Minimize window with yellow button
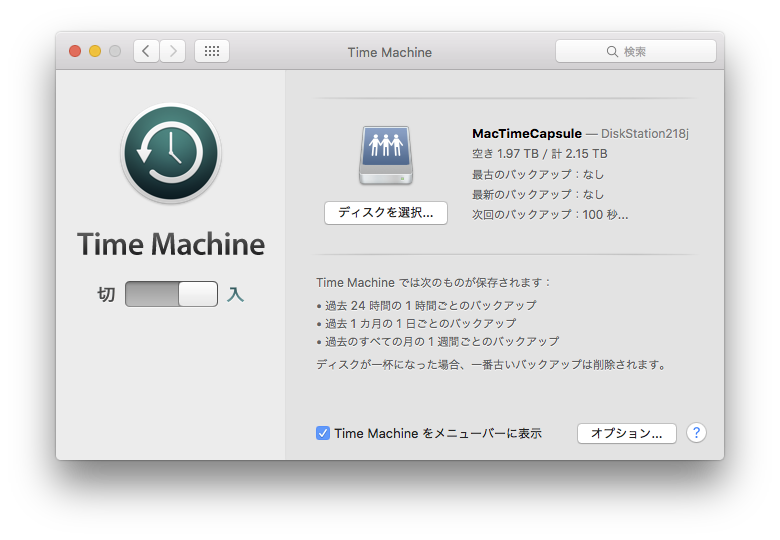Viewport: 780px width, 540px height. [95, 51]
